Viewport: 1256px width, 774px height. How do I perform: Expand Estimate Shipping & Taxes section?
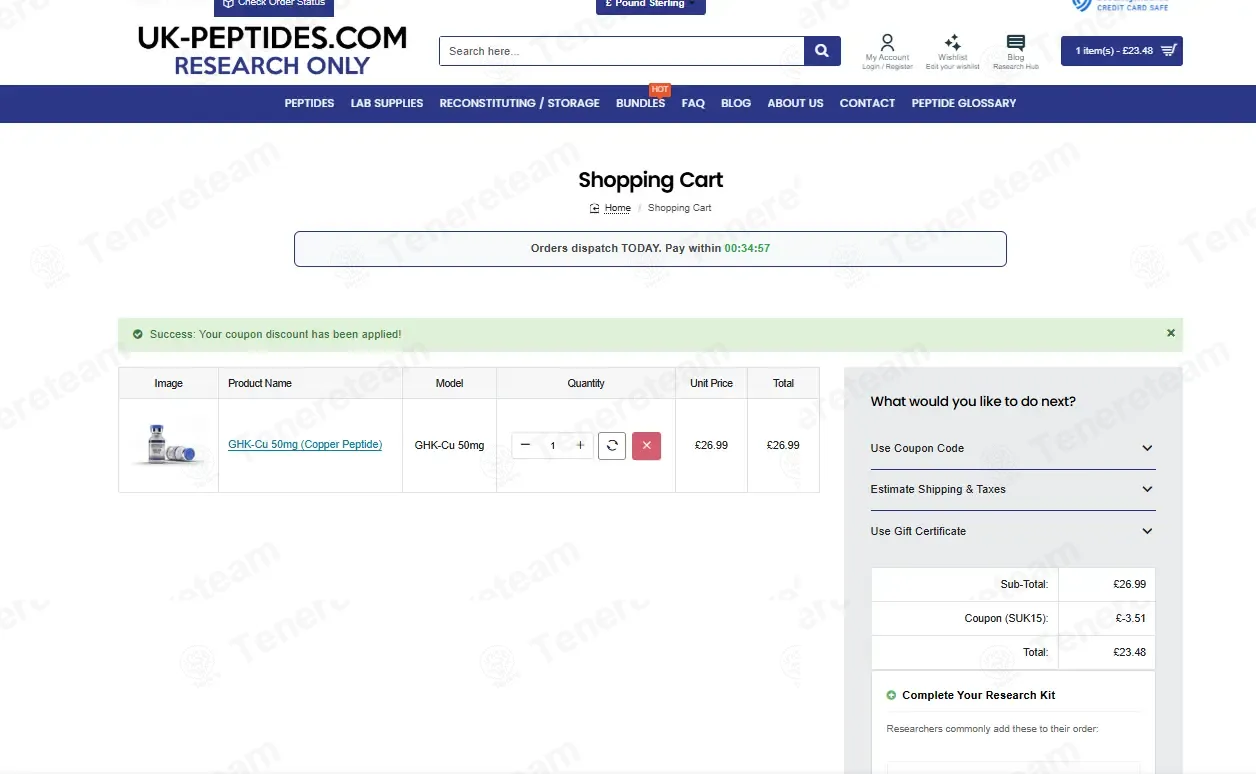(x=1013, y=489)
